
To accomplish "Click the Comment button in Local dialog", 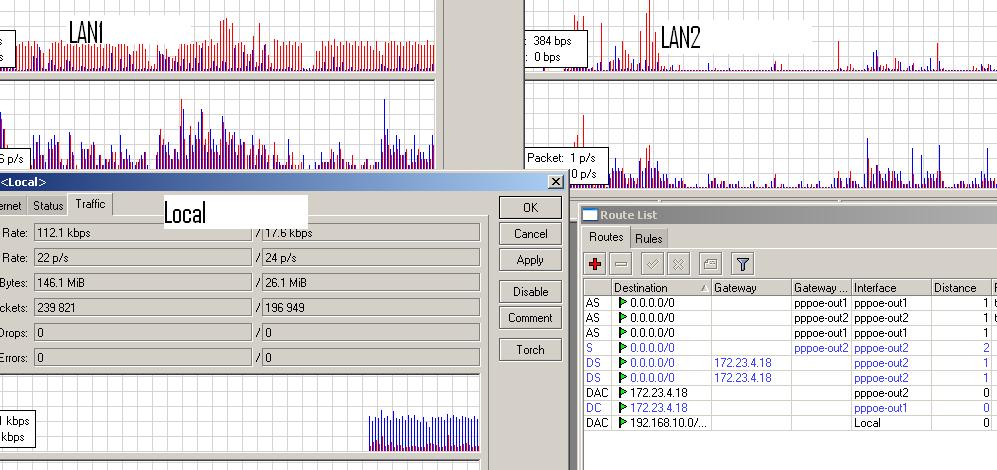I will point(530,317).
